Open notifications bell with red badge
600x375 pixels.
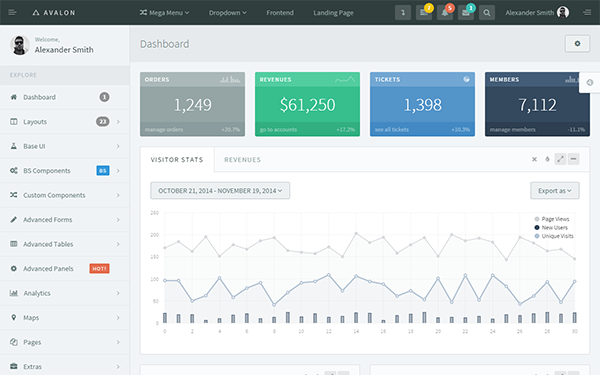pyautogui.click(x=445, y=13)
